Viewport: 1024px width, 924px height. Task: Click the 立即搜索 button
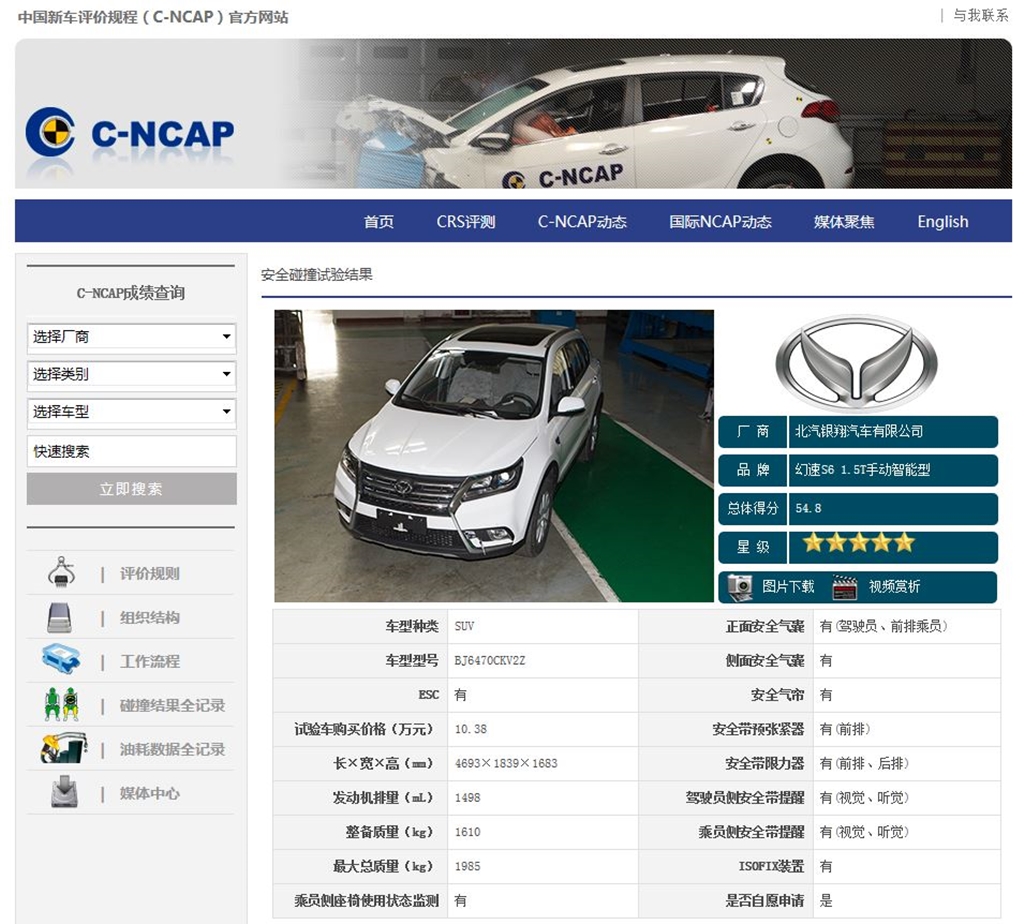click(x=131, y=489)
